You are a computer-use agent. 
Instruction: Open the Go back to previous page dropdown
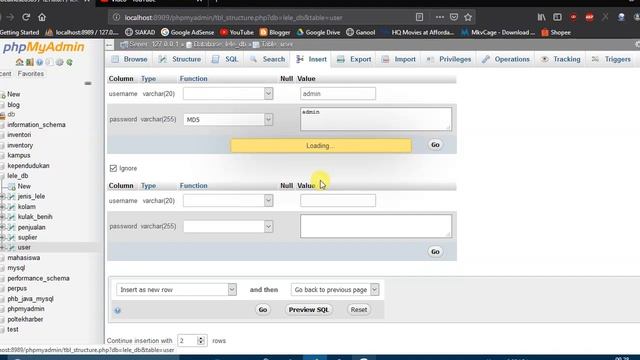click(335, 289)
